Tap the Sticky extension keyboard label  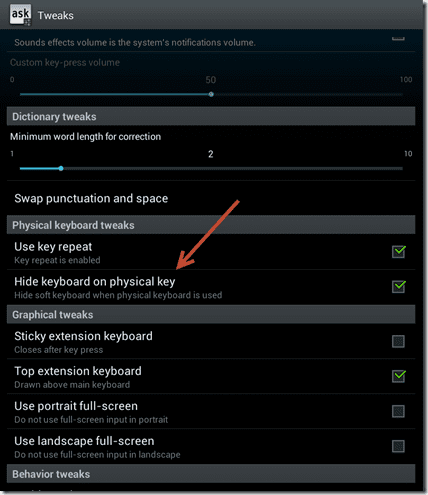click(83, 336)
